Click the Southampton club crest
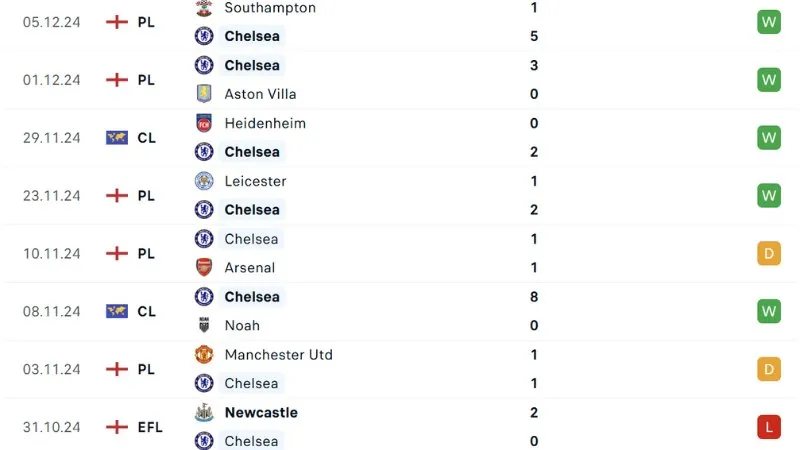Image resolution: width=800 pixels, height=450 pixels. [x=204, y=8]
